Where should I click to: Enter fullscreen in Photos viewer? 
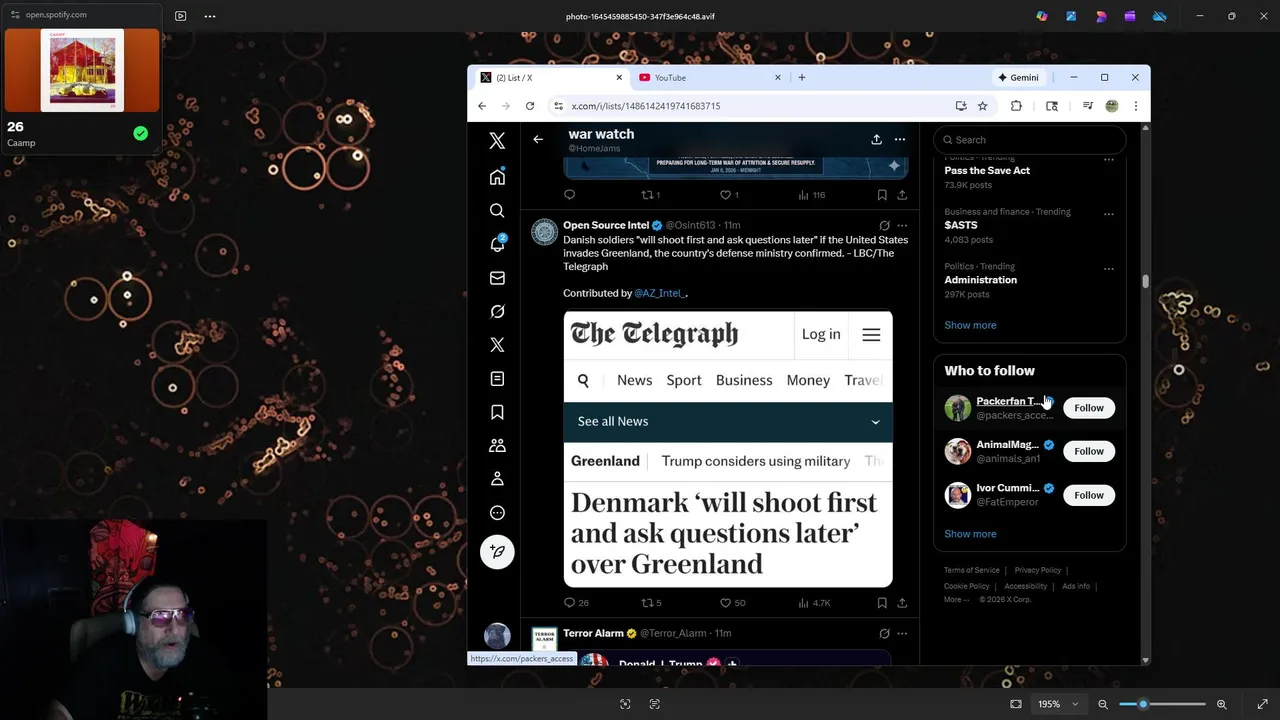1262,704
